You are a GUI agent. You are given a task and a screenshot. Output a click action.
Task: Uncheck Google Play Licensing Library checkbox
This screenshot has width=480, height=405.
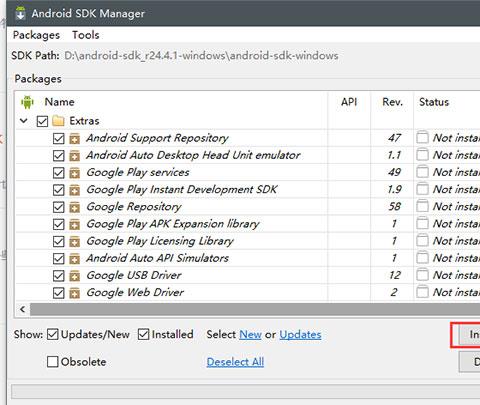[x=59, y=241]
